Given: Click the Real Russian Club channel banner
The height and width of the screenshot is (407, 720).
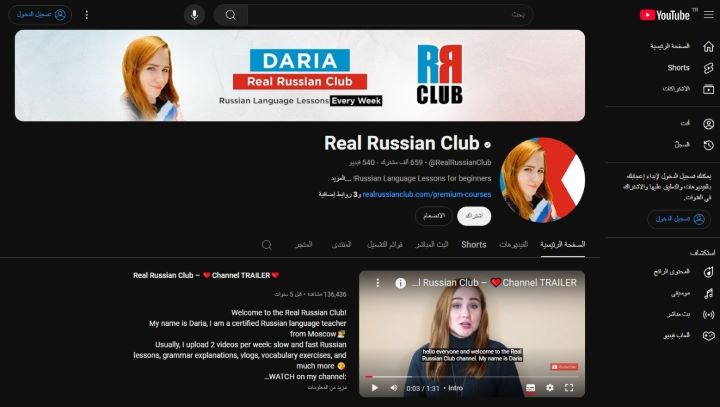Looking at the screenshot, I should pos(300,75).
